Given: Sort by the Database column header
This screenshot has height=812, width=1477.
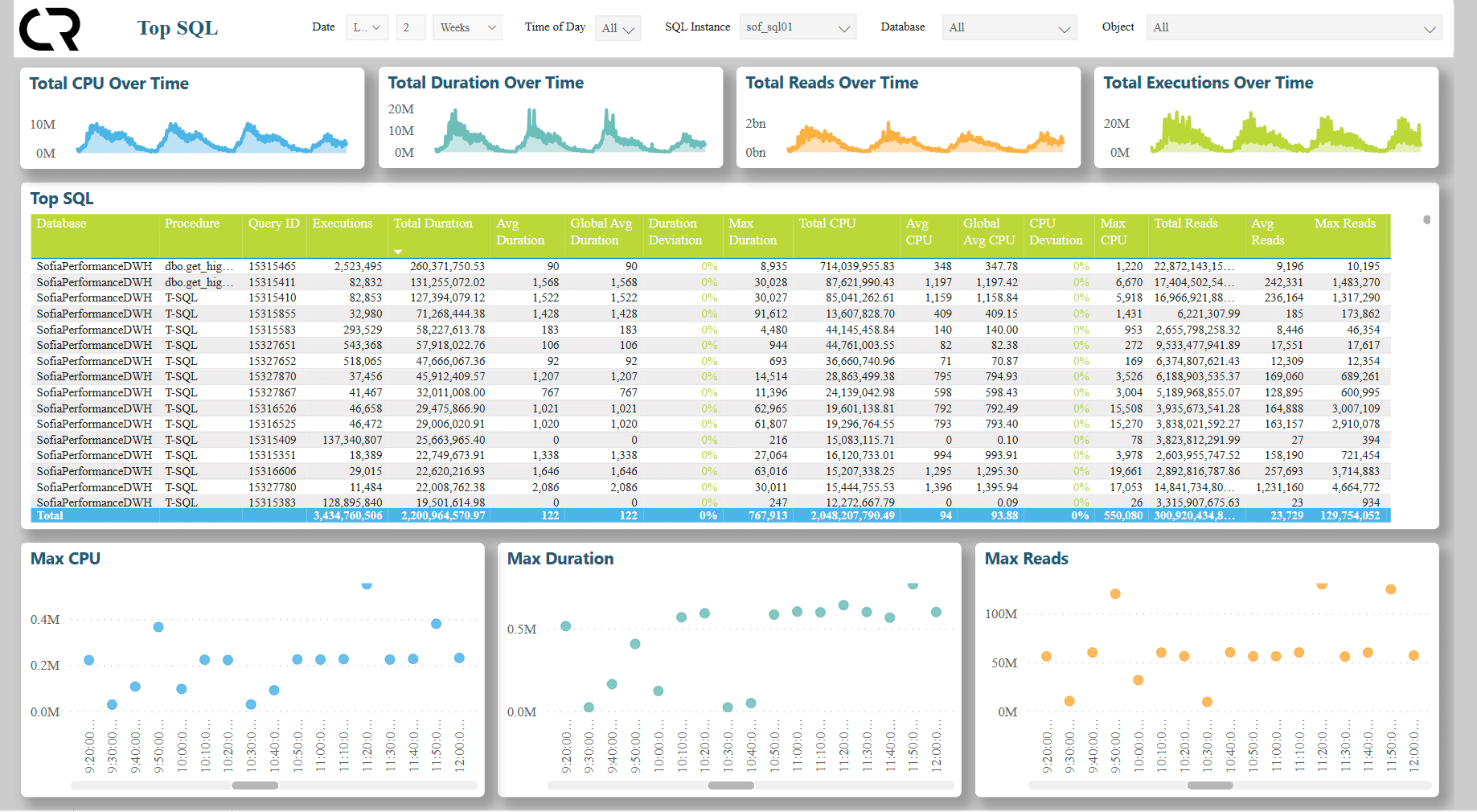Looking at the screenshot, I should coord(61,224).
